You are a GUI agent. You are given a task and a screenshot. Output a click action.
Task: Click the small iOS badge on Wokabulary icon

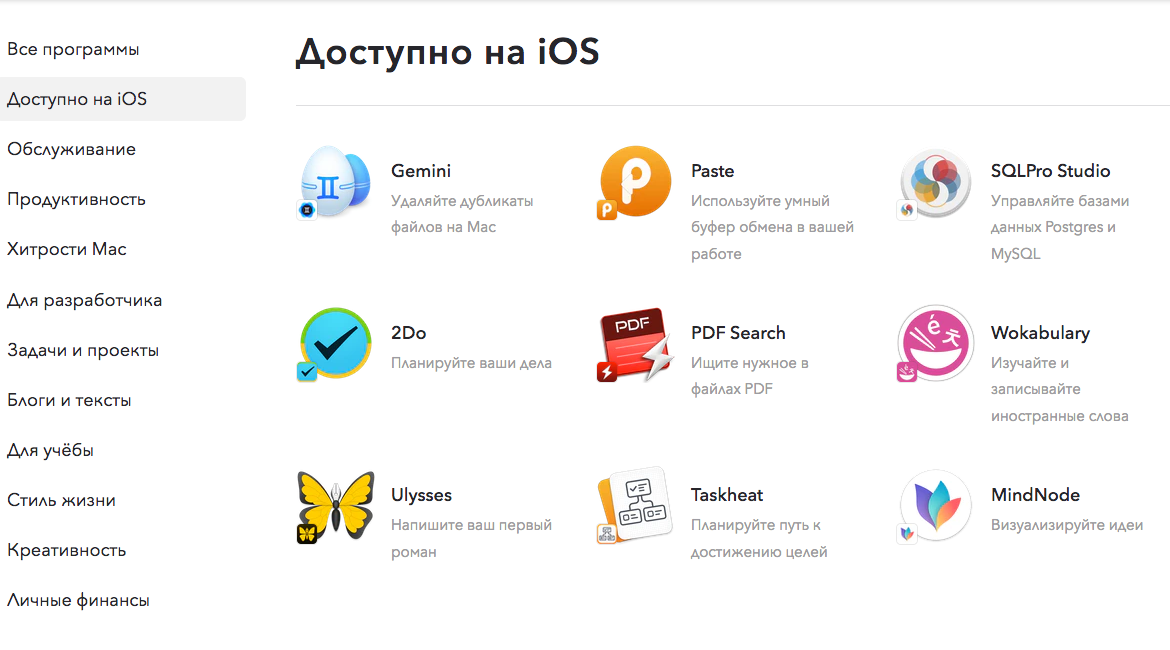907,372
